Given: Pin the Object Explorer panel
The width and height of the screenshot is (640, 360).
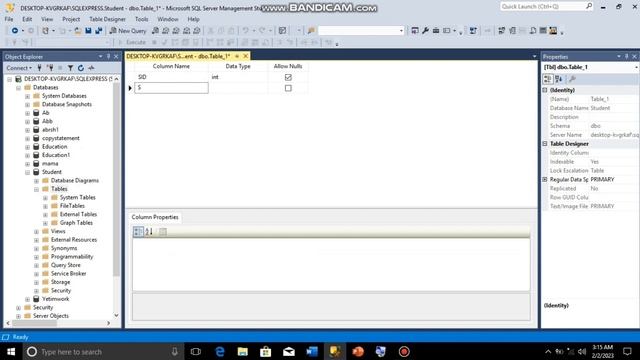Looking at the screenshot, I should pos(109,56).
